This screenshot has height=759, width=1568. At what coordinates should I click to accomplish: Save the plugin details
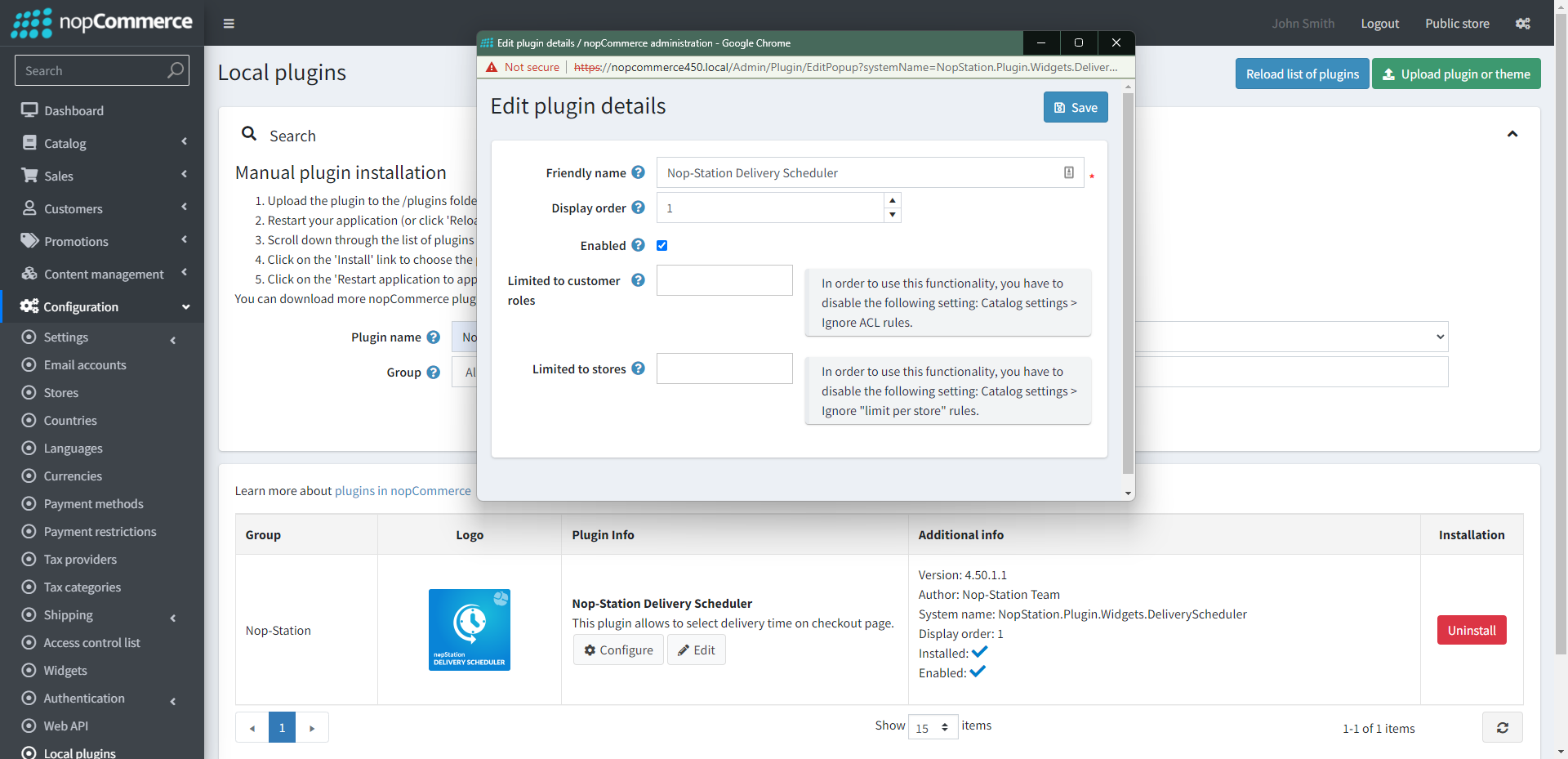pos(1076,107)
